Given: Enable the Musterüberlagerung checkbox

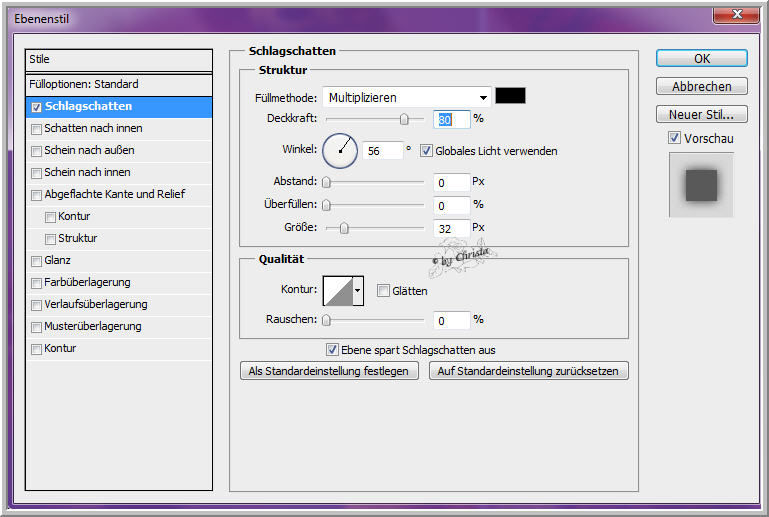Looking at the screenshot, I should [x=36, y=327].
